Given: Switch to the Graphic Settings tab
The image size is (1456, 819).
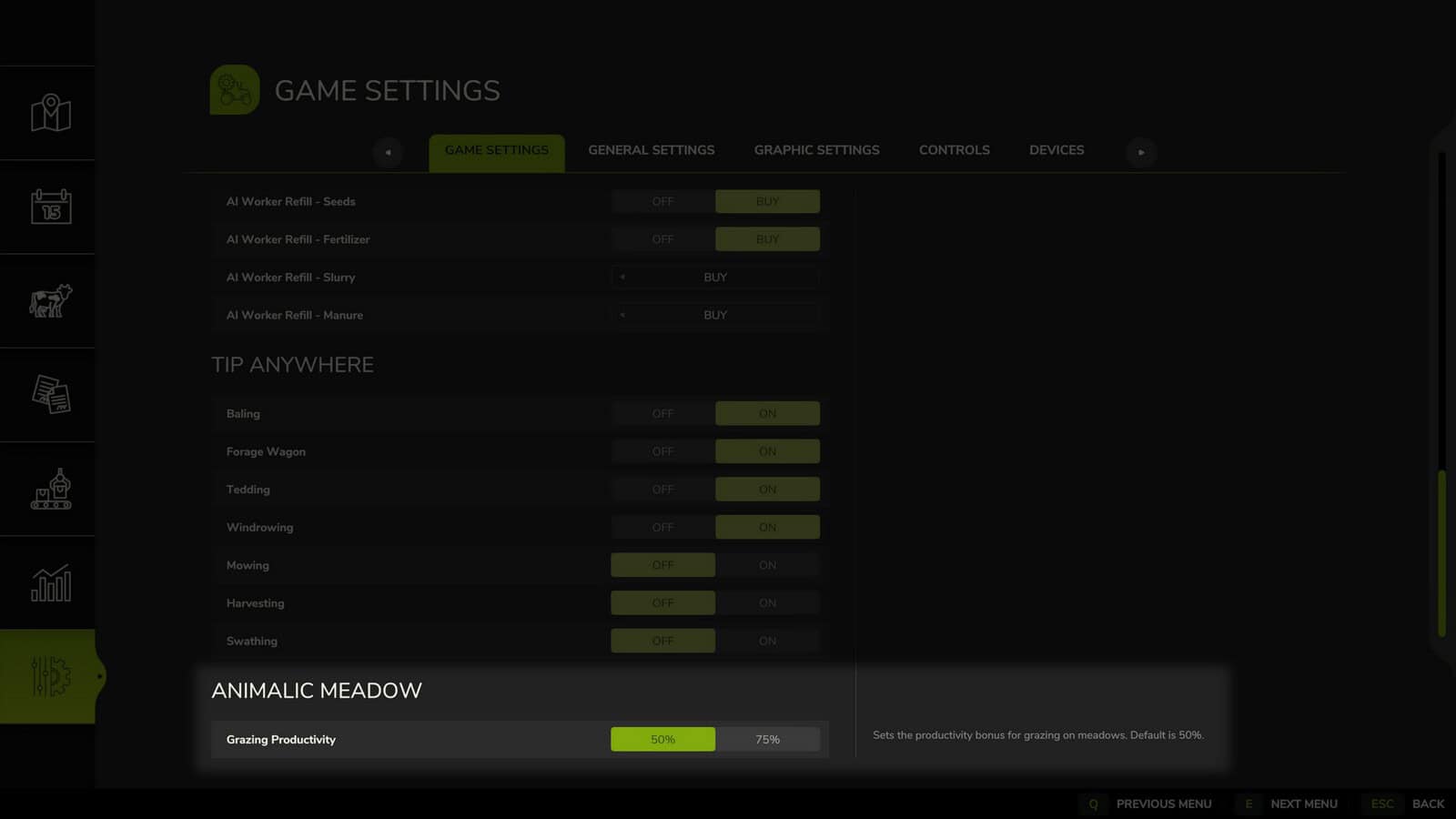Looking at the screenshot, I should point(816,150).
